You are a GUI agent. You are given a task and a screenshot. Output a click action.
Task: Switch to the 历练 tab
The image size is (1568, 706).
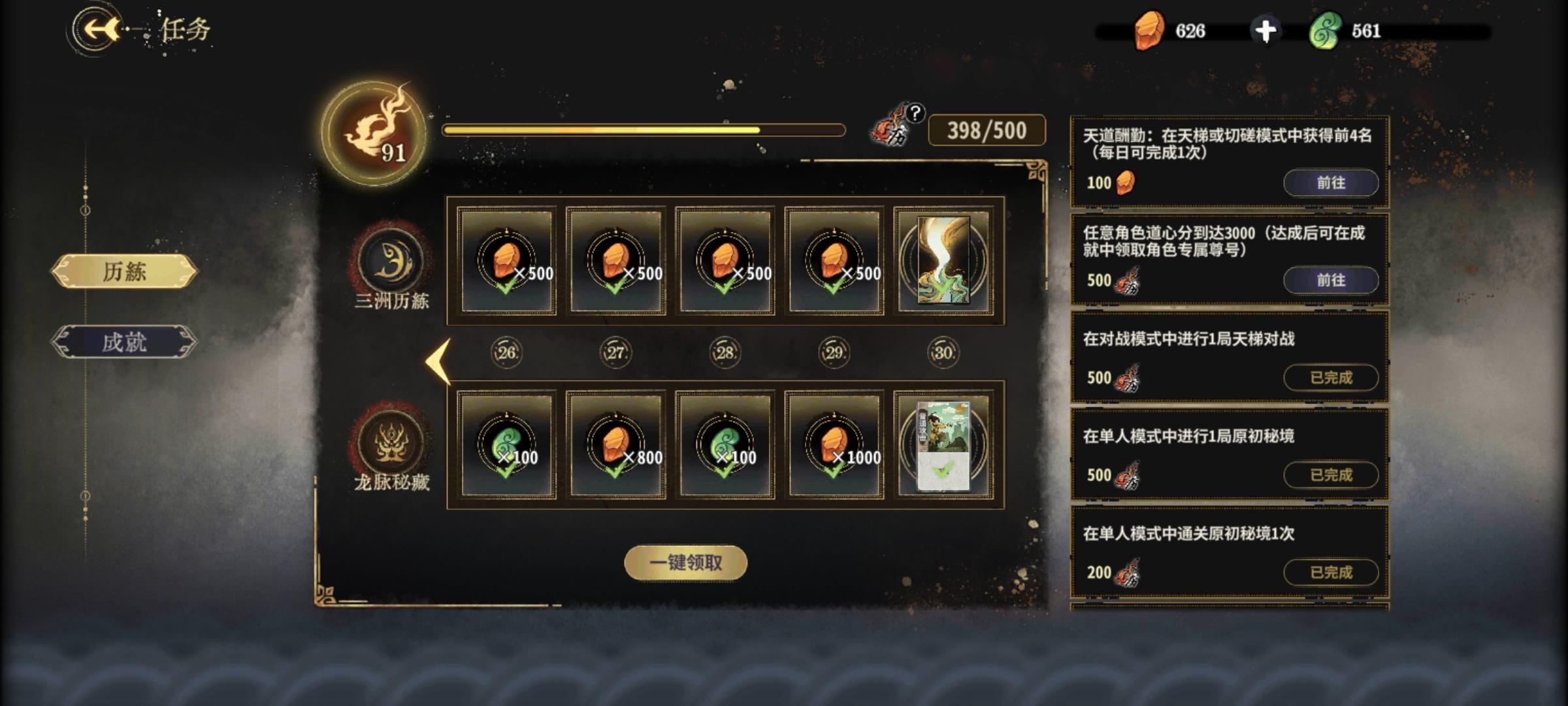[124, 271]
